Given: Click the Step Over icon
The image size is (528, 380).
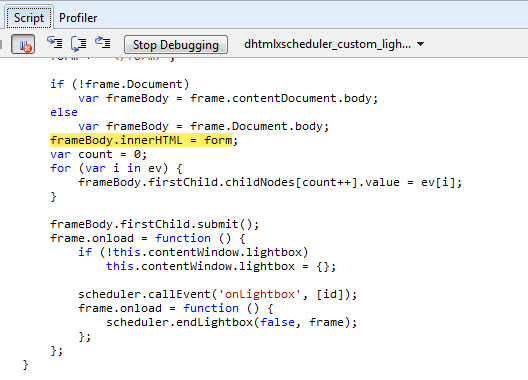Looking at the screenshot, I should click(x=79, y=43).
